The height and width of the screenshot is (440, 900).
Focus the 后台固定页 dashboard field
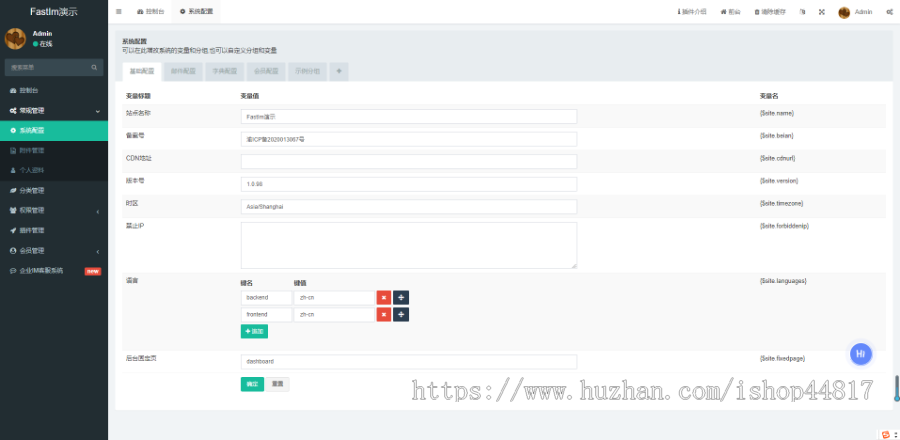tap(409, 361)
